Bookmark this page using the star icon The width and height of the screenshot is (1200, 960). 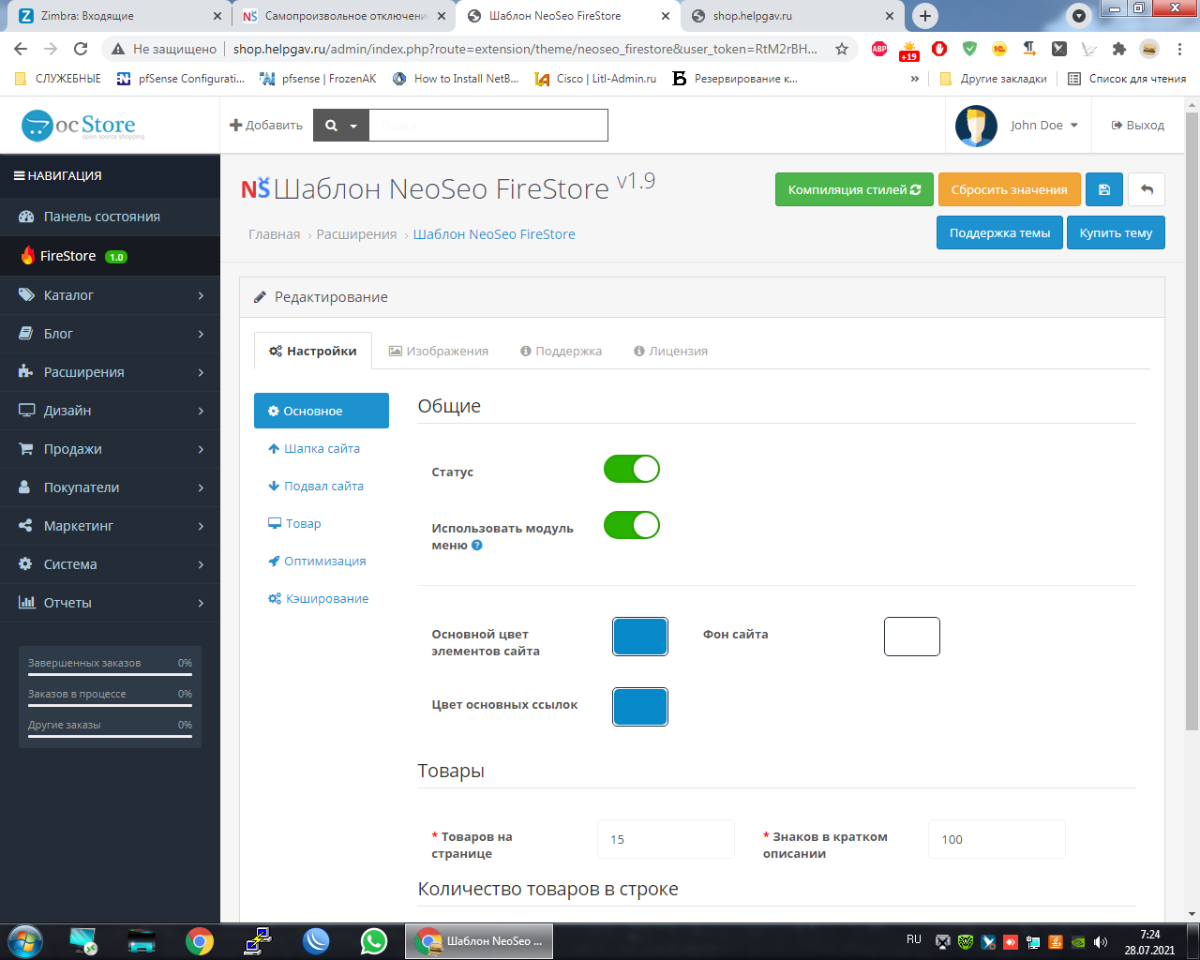coord(842,48)
